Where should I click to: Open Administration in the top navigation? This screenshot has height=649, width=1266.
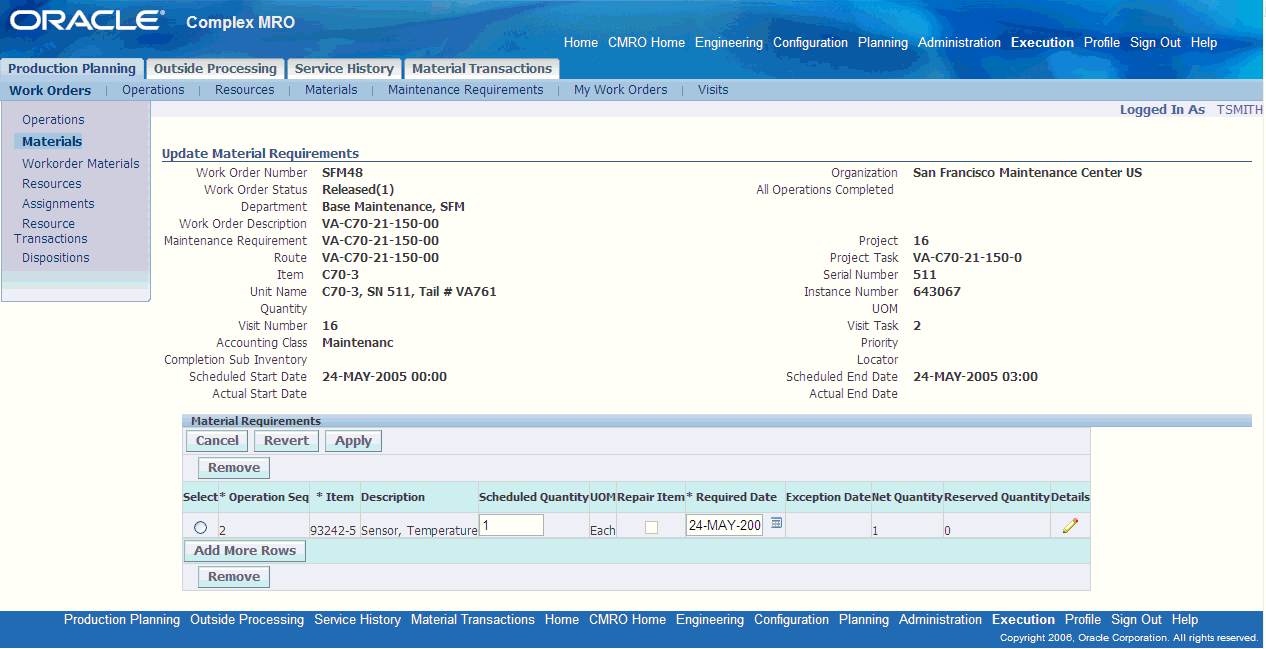click(x=959, y=43)
